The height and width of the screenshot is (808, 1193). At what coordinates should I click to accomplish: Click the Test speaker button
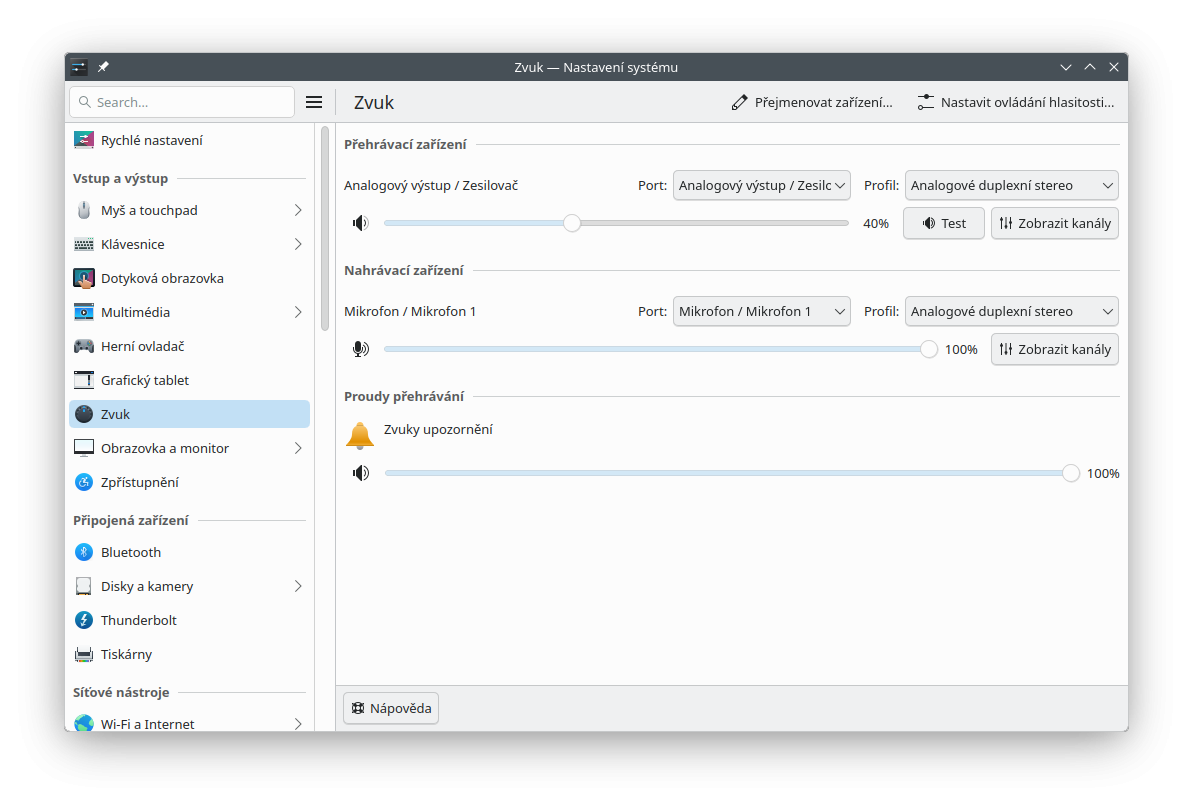click(943, 223)
